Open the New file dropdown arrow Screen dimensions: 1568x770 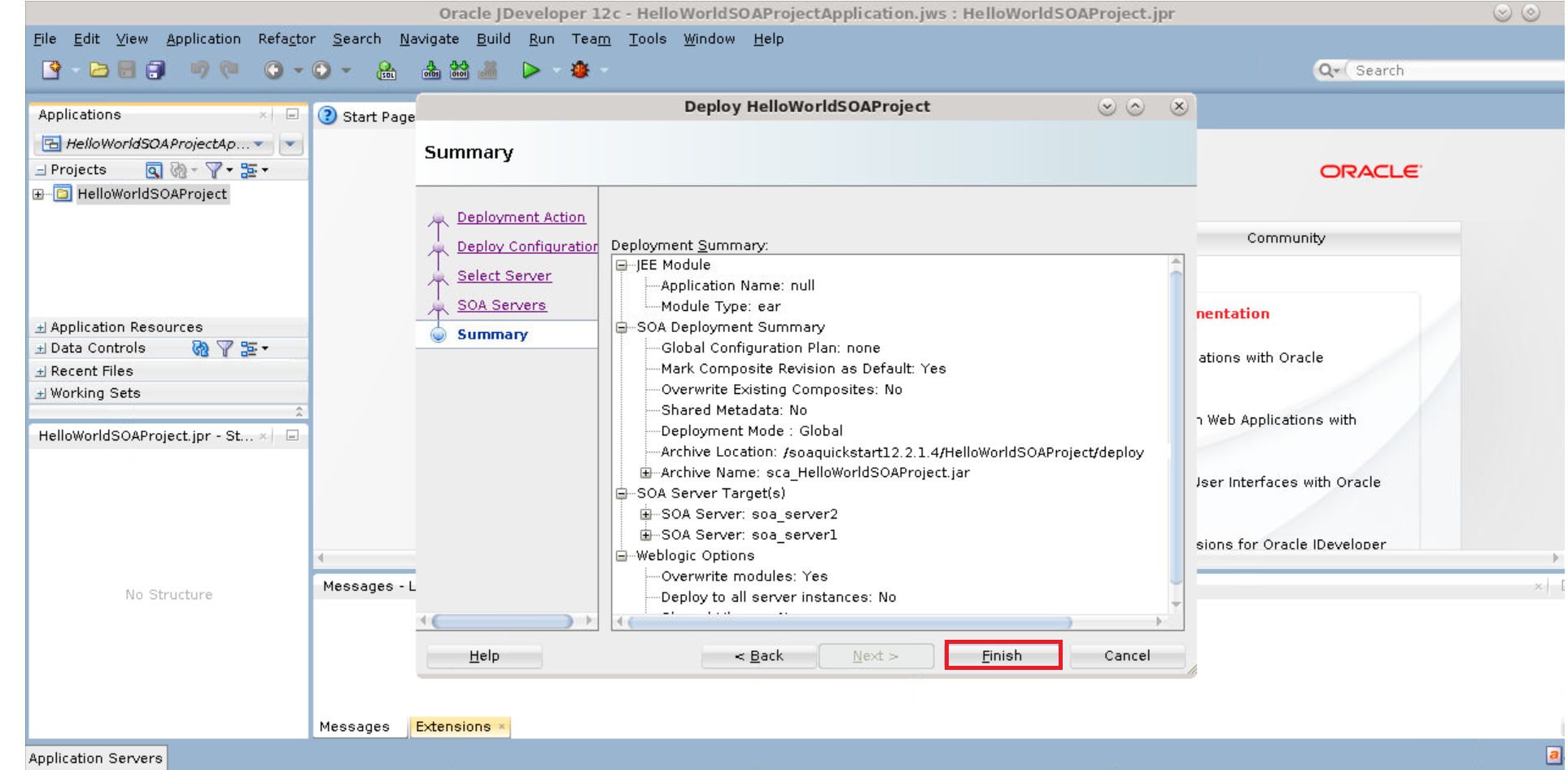tap(76, 71)
